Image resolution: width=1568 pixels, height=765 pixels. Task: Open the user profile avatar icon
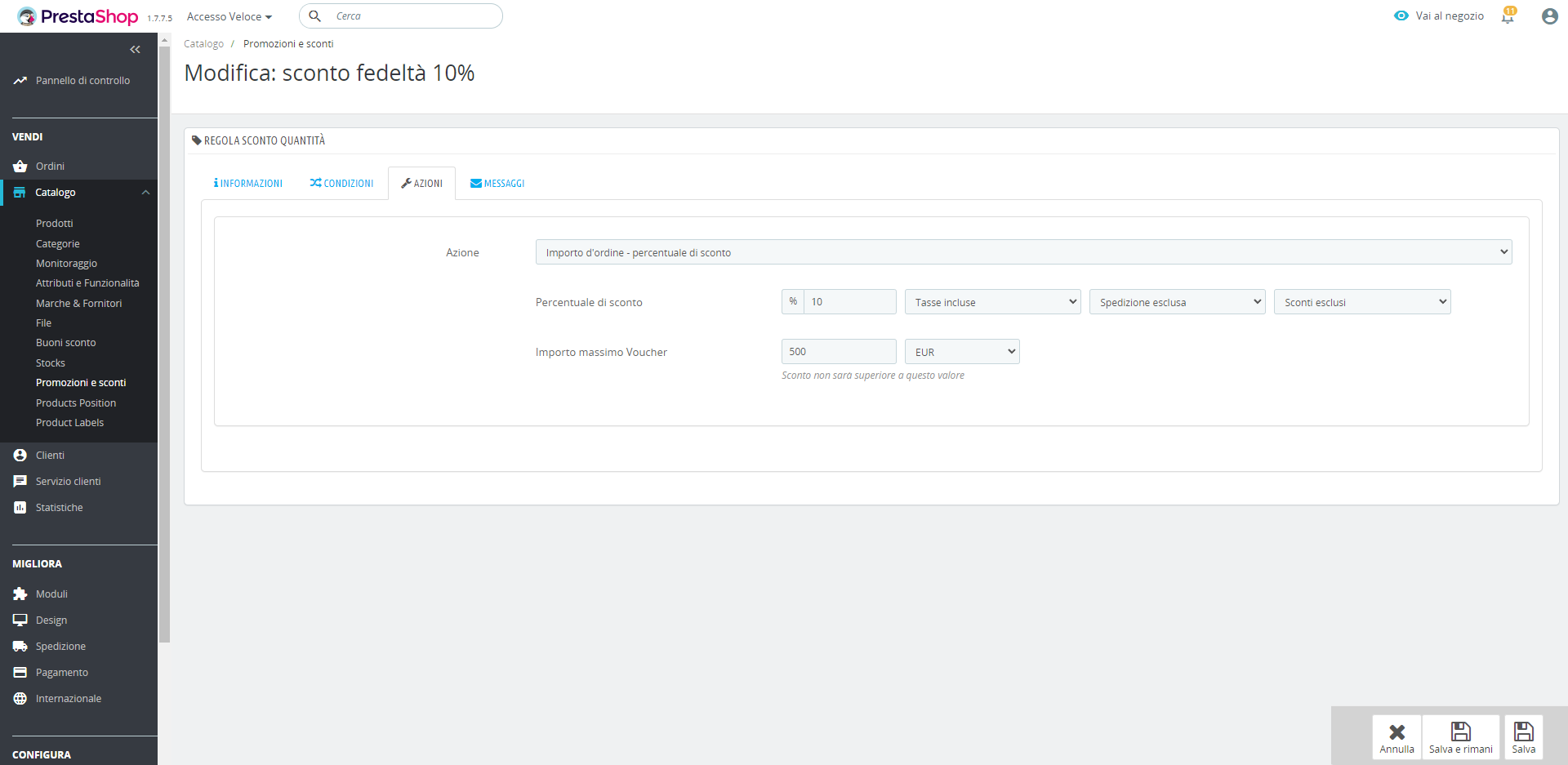point(1549,16)
